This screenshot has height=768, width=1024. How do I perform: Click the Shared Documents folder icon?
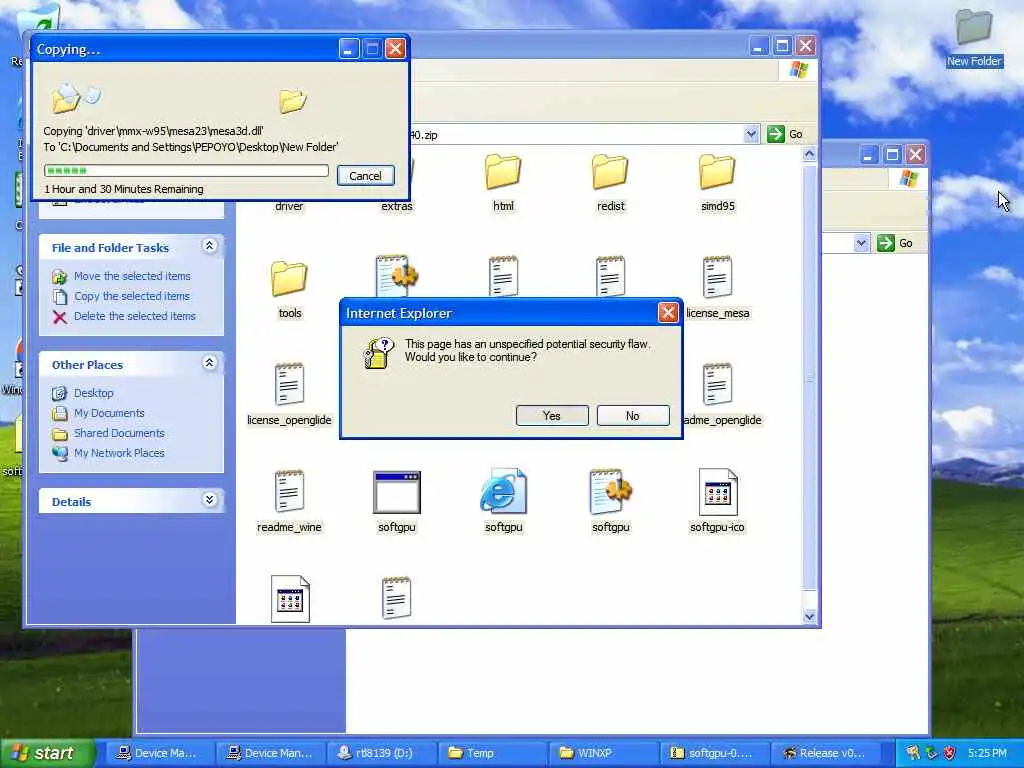(59, 434)
